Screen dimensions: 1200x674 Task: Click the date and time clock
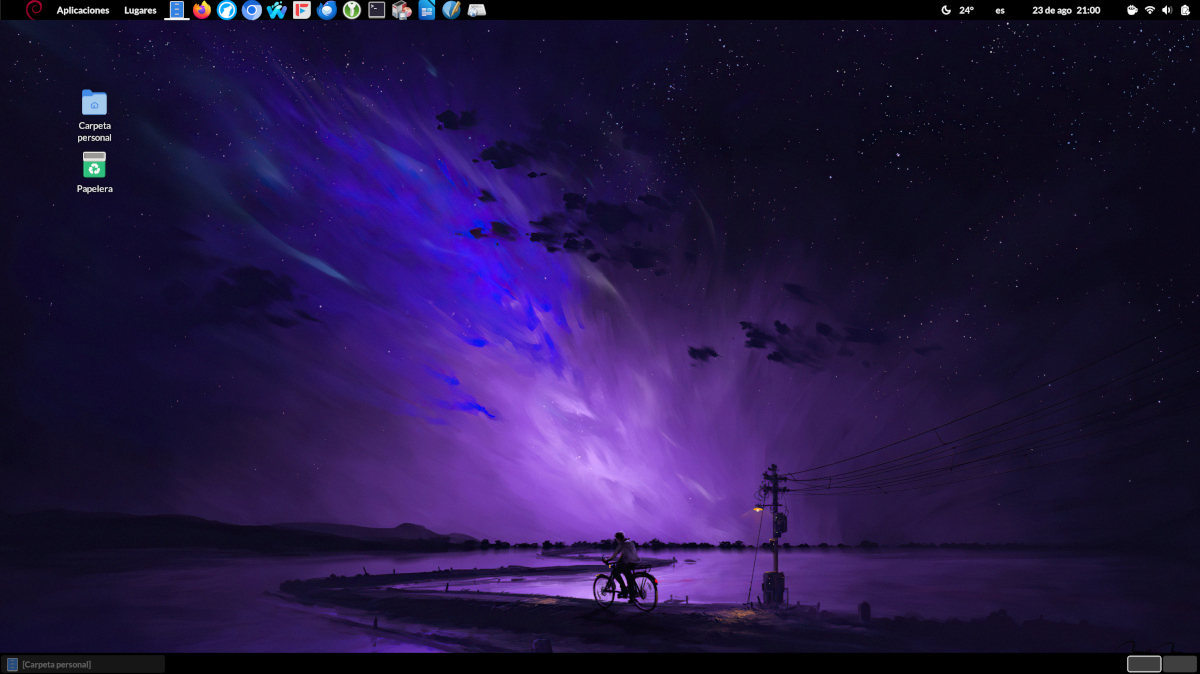(1066, 10)
